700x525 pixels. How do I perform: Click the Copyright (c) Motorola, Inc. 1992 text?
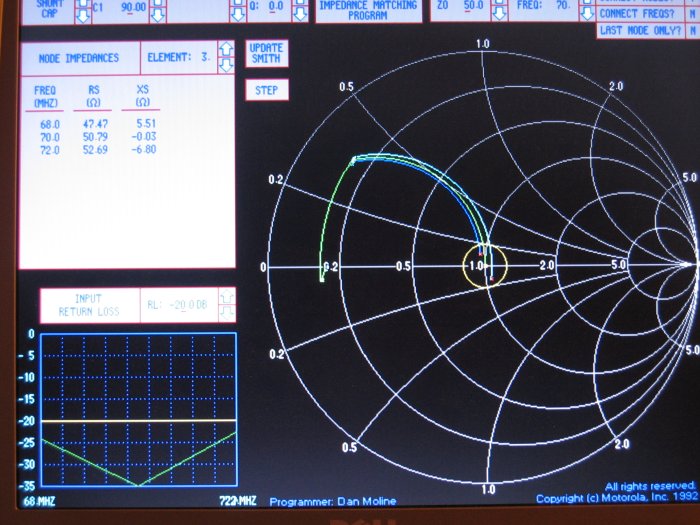pos(617,497)
